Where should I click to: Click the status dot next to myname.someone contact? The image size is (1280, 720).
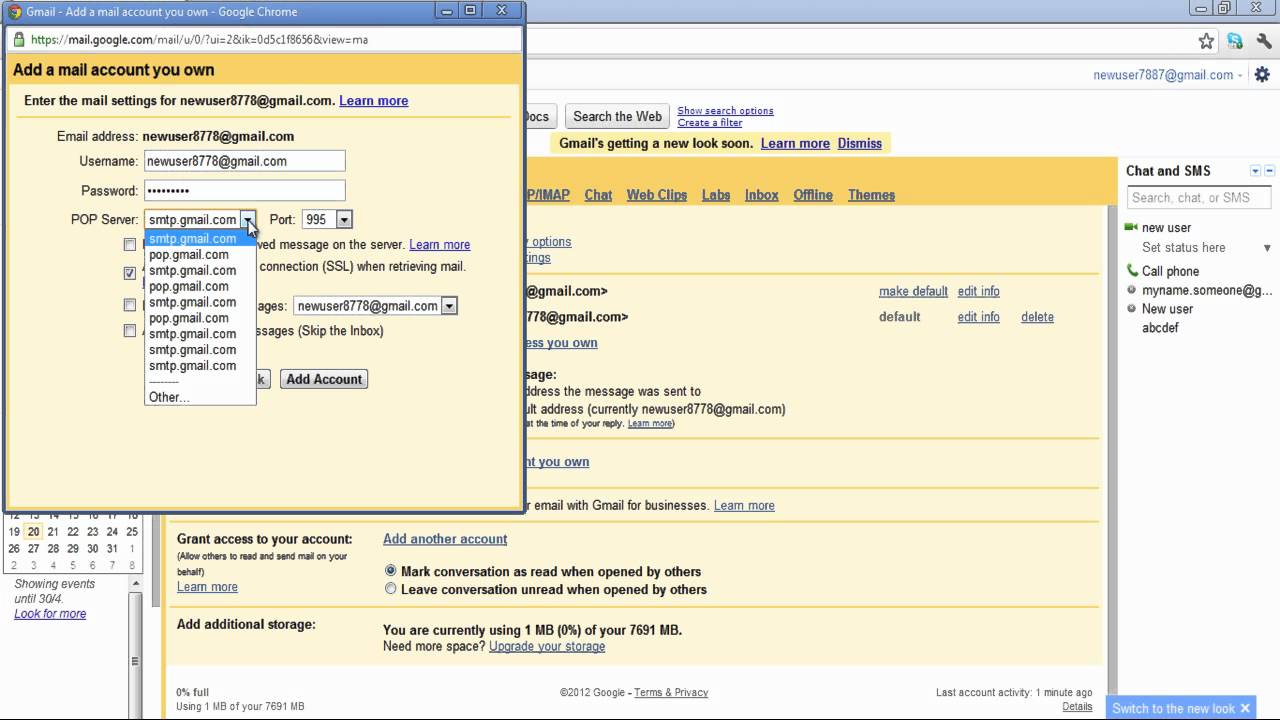[x=1131, y=290]
